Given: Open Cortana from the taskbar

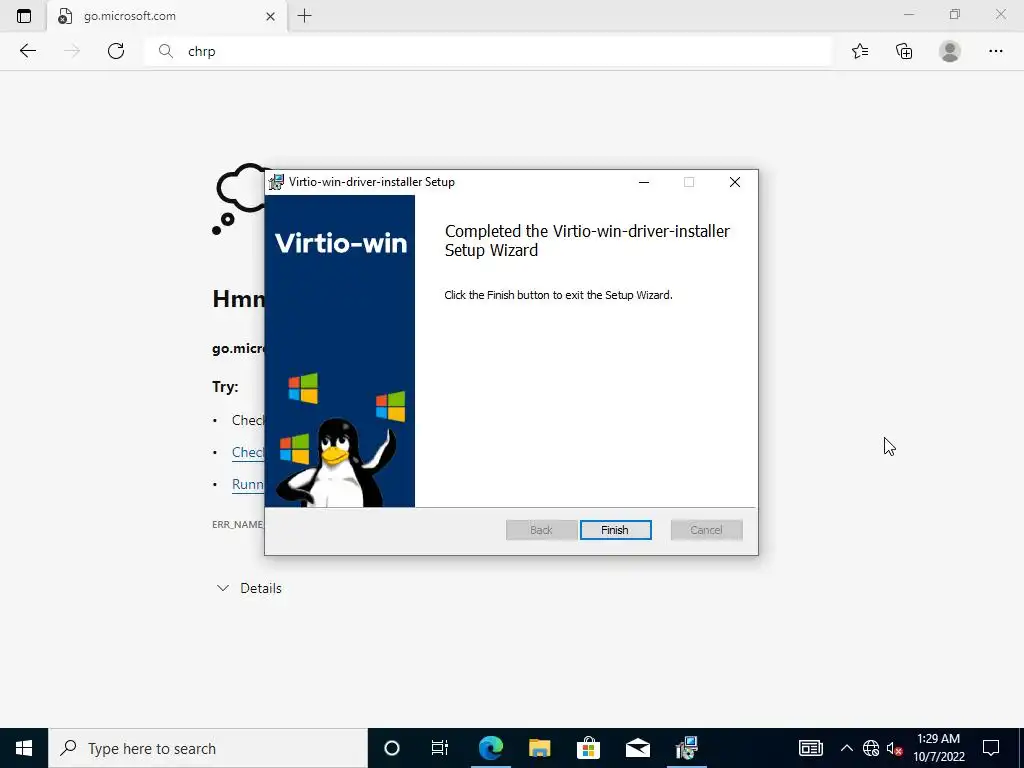Looking at the screenshot, I should (392, 748).
